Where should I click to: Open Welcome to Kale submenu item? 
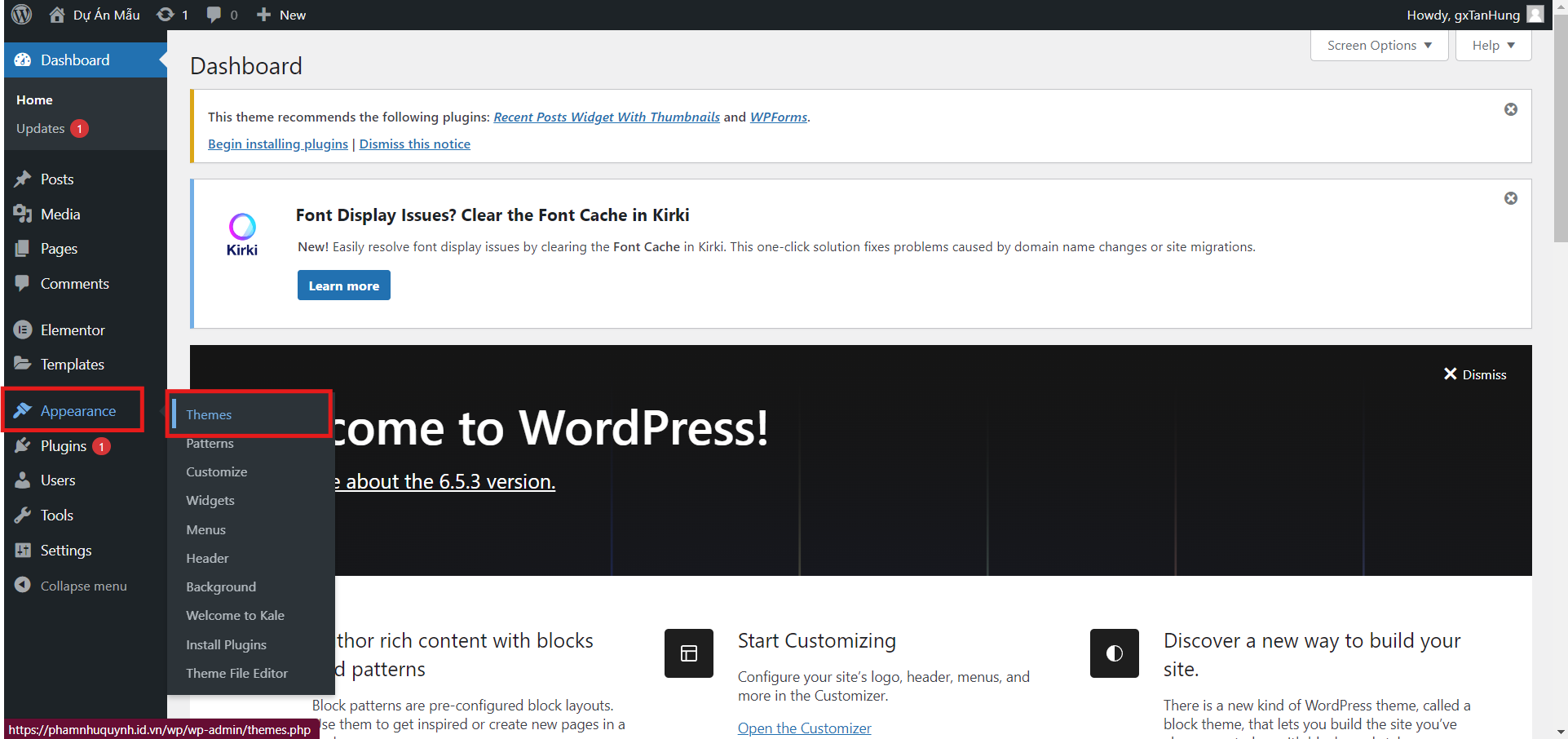pyautogui.click(x=235, y=615)
